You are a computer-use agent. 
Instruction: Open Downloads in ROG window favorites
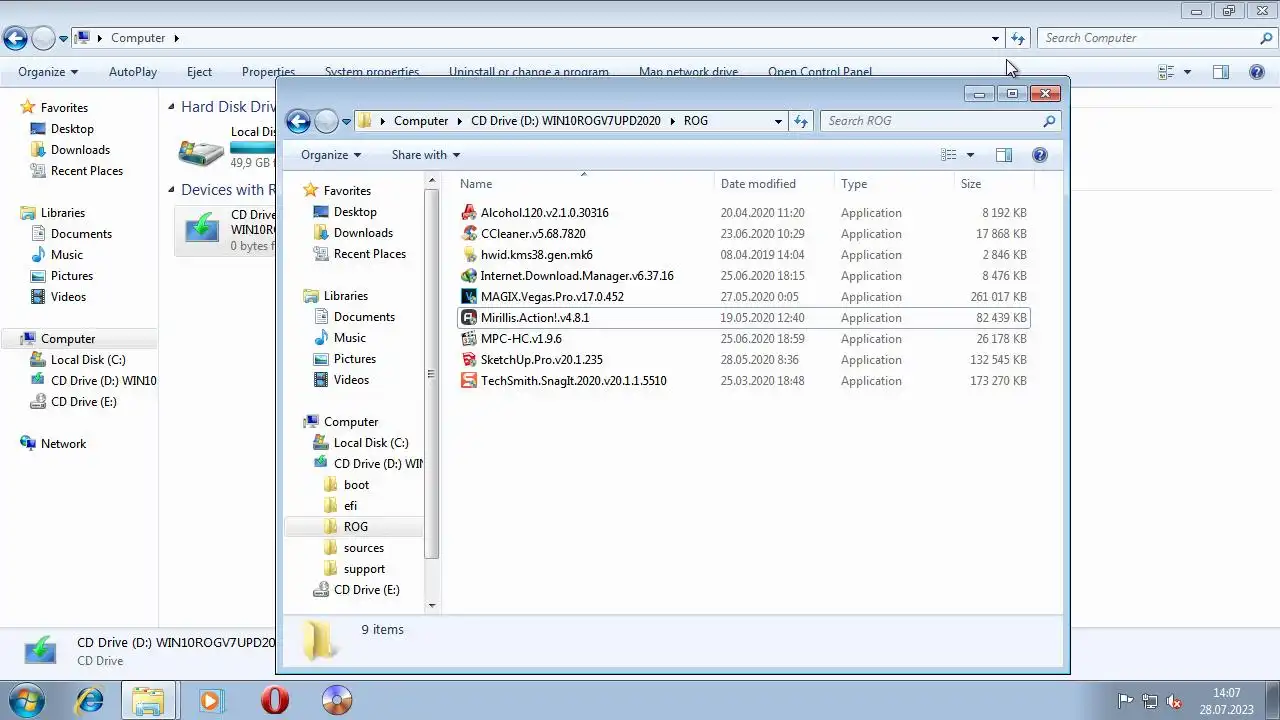click(x=363, y=233)
